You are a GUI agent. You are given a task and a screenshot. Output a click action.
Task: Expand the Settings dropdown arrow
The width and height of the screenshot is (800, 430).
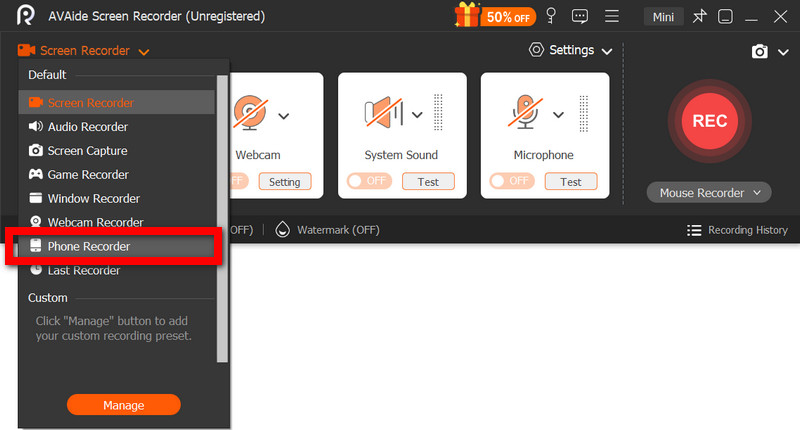coord(607,50)
